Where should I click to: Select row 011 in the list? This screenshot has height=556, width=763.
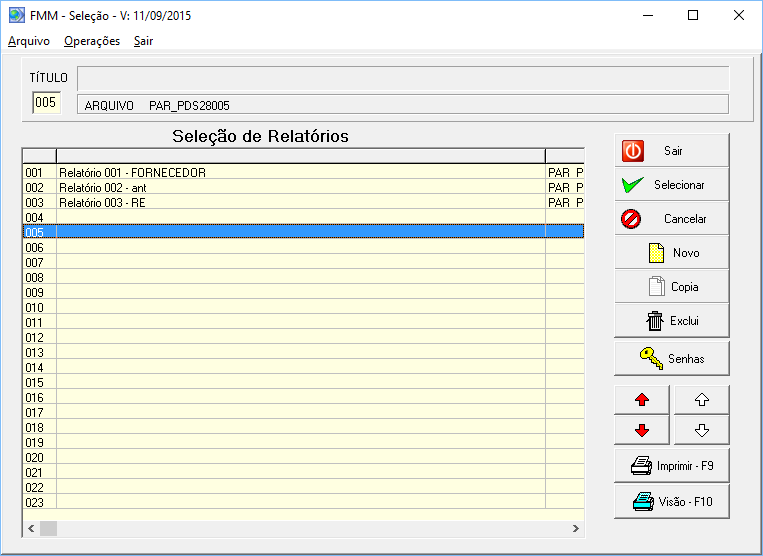(x=303, y=323)
